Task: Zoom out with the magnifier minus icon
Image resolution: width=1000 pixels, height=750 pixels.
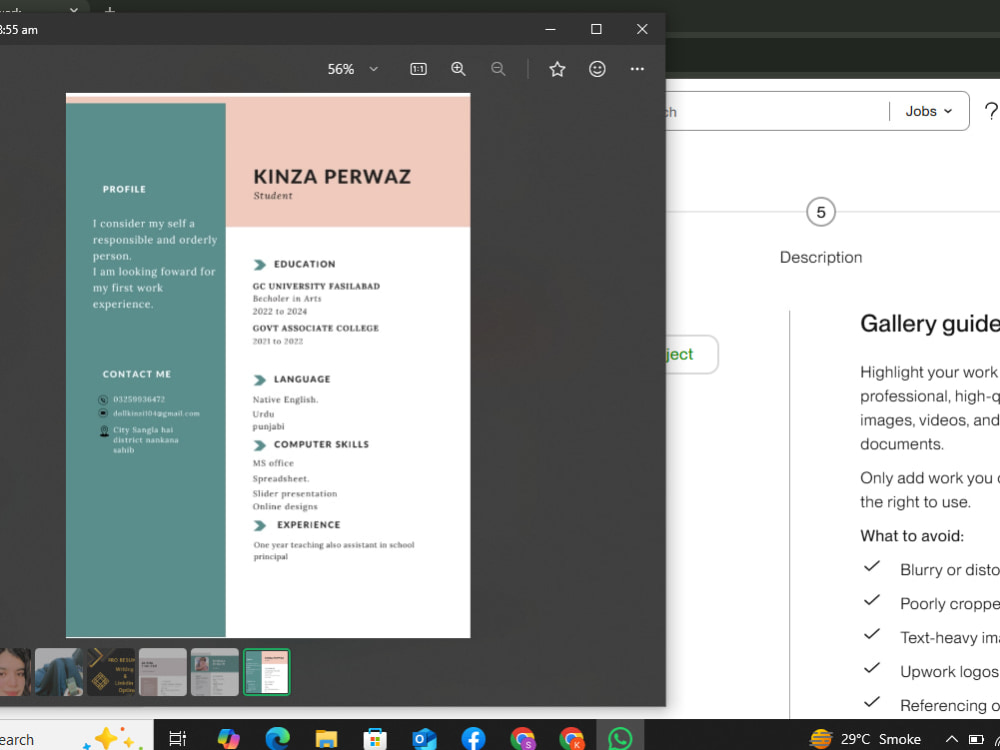Action: tap(498, 69)
